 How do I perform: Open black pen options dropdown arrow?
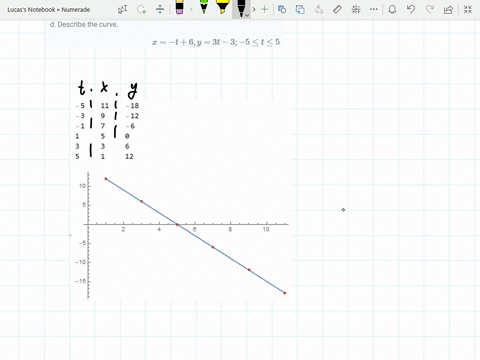[247, 15]
